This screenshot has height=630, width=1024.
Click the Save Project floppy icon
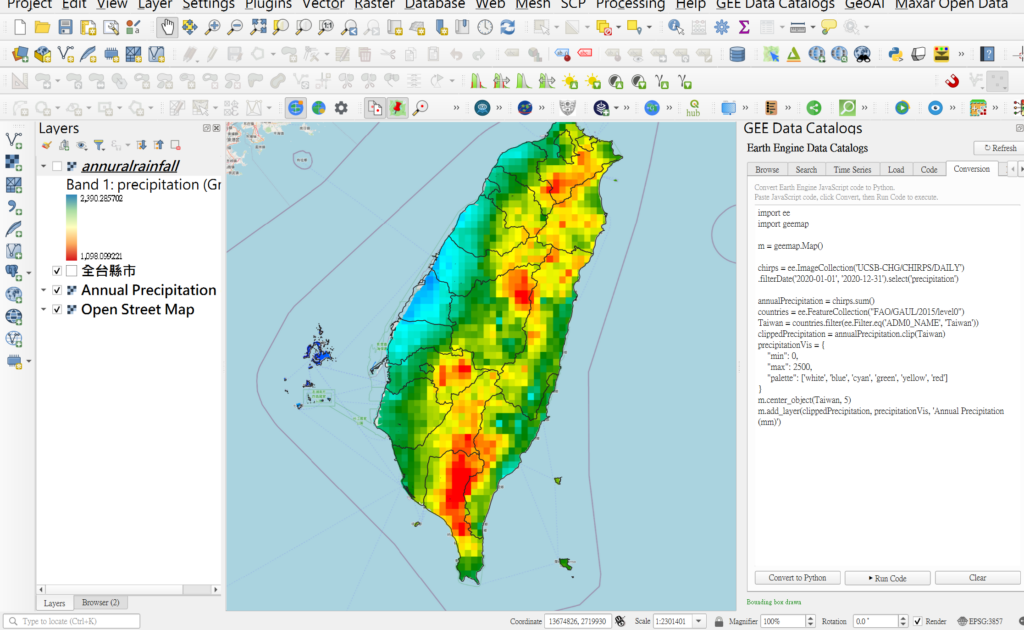click(x=64, y=27)
